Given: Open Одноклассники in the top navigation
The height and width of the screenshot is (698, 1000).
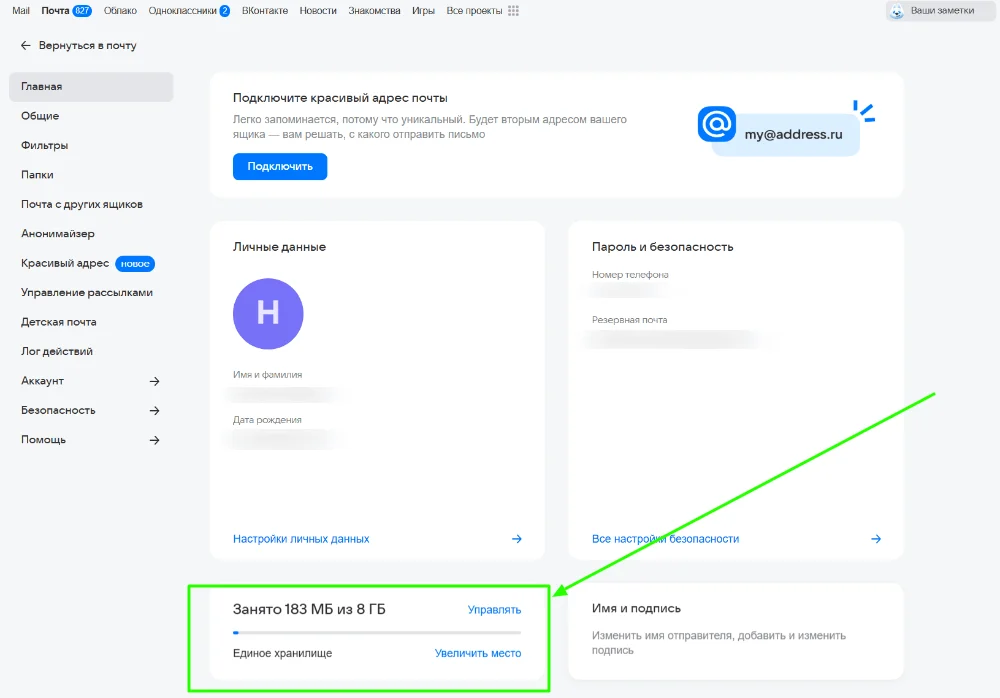Looking at the screenshot, I should 182,11.
